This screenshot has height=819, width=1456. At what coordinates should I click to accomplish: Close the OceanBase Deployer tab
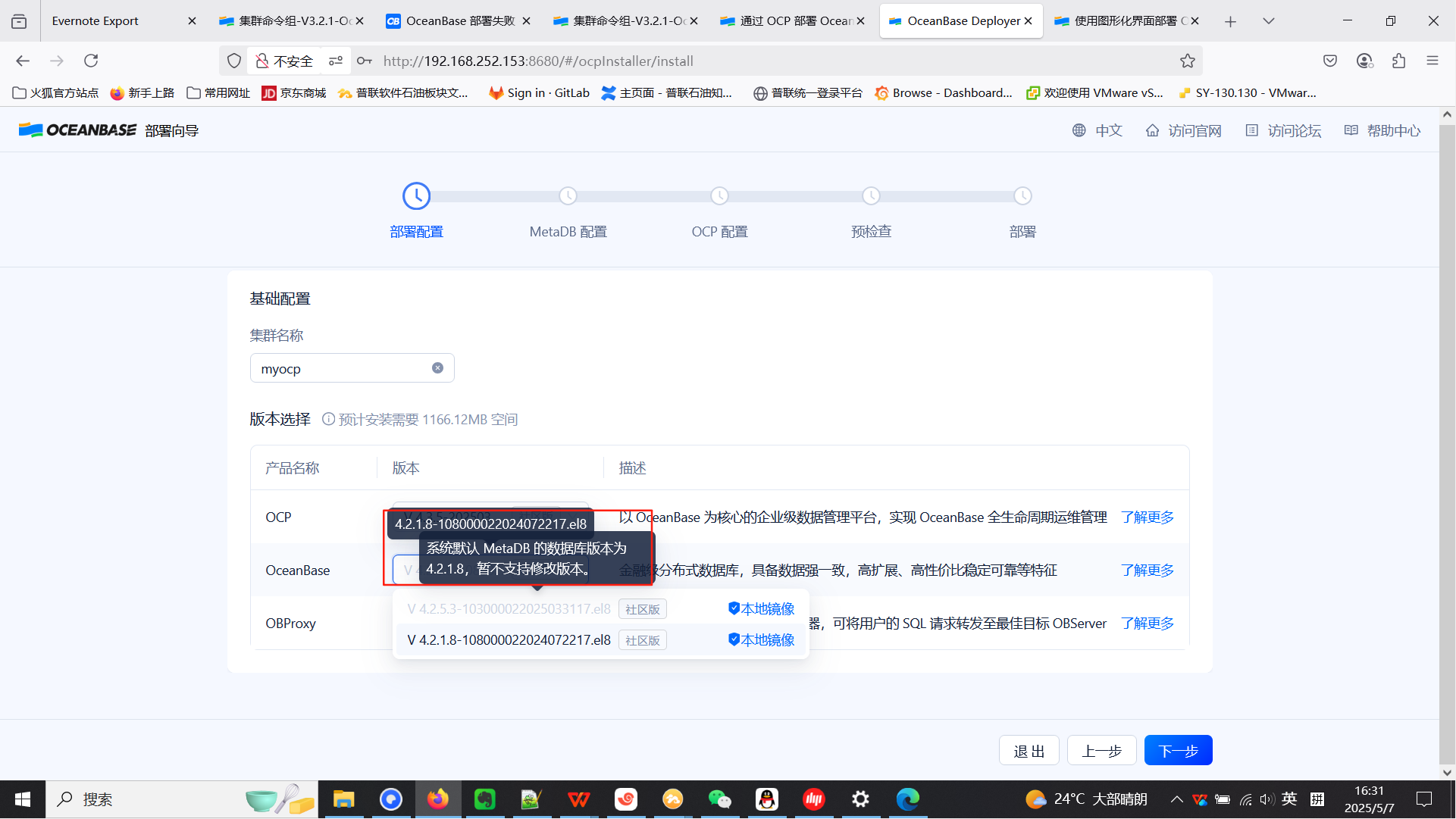click(1028, 21)
